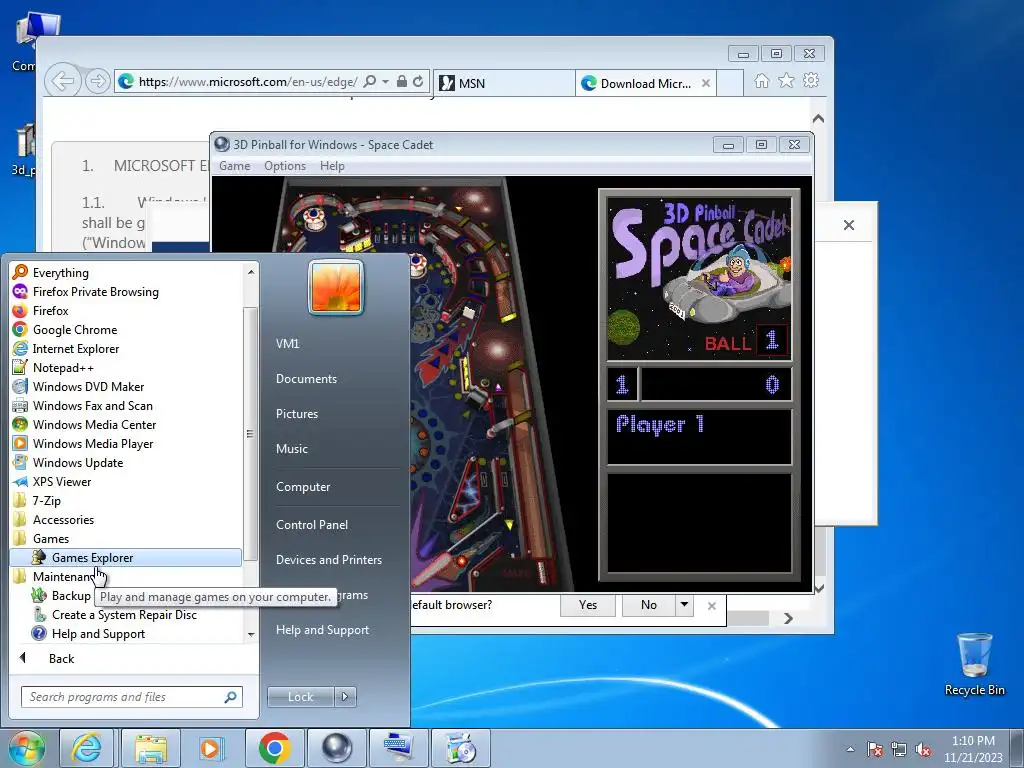Open Game menu in 3D Pinball
This screenshot has width=1024, height=768.
pos(234,166)
